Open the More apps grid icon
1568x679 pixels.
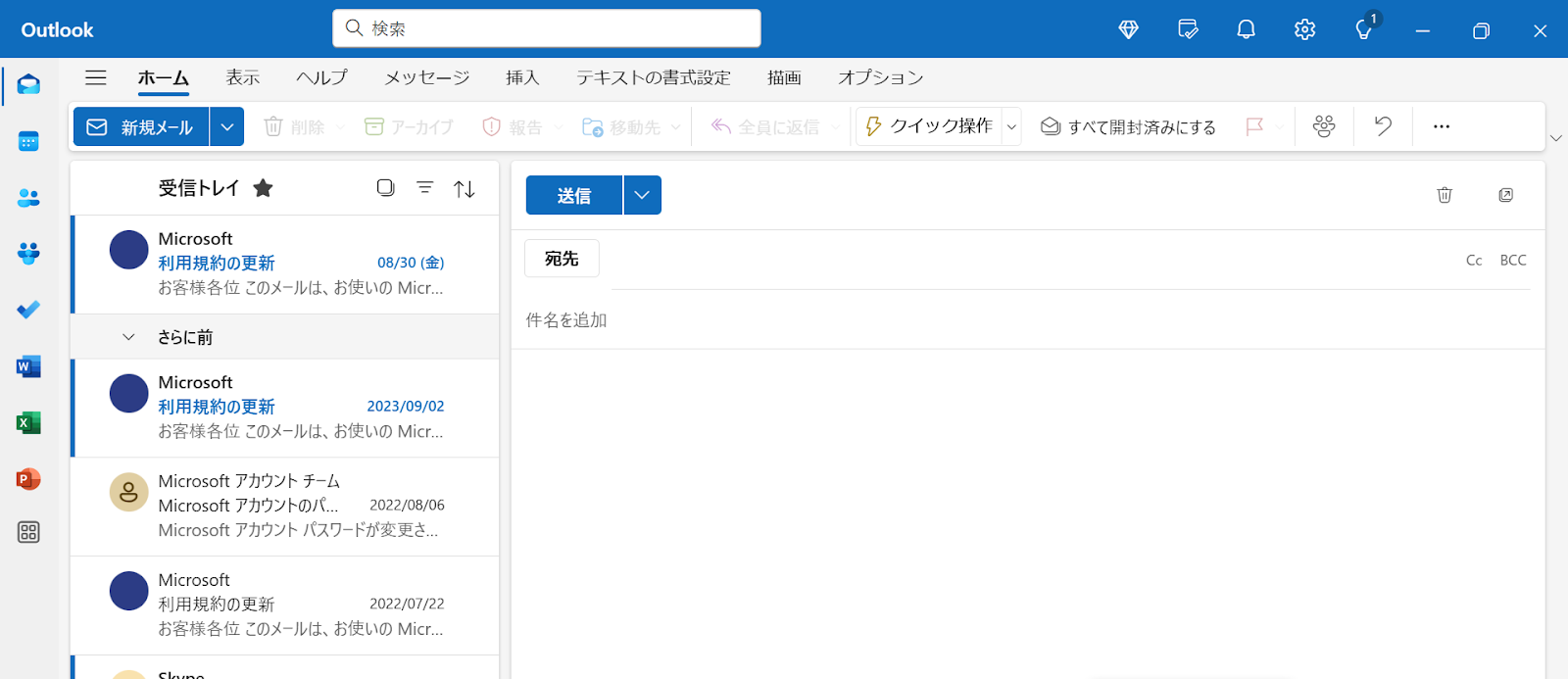click(x=28, y=532)
